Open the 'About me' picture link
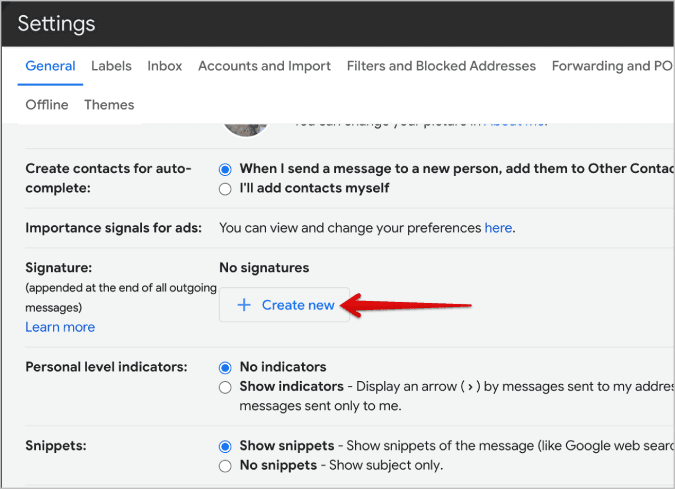The width and height of the screenshot is (675, 489). [514, 122]
